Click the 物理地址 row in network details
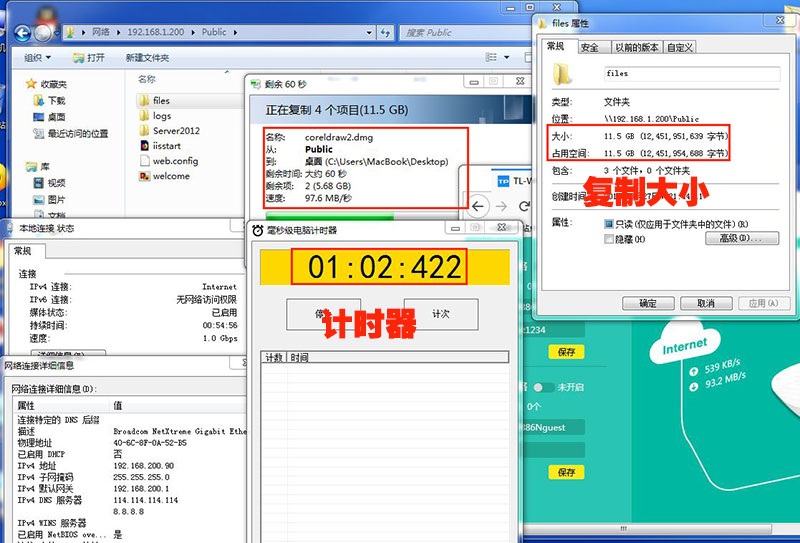The height and width of the screenshot is (543, 800). click(132, 442)
